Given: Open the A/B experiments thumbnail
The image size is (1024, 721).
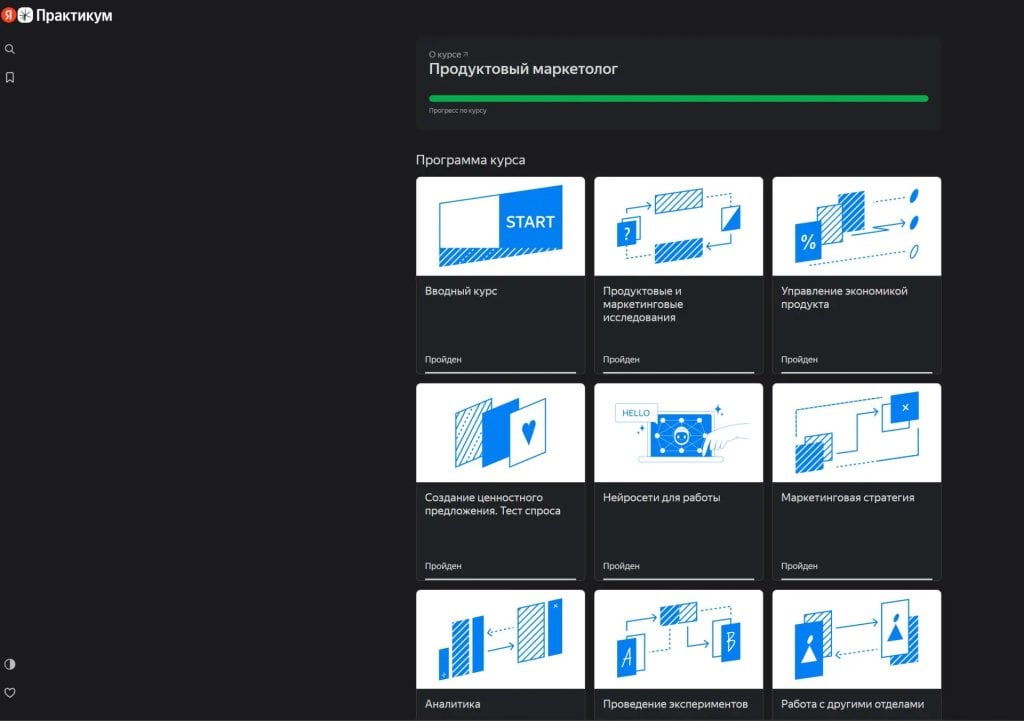Looking at the screenshot, I should (679, 639).
